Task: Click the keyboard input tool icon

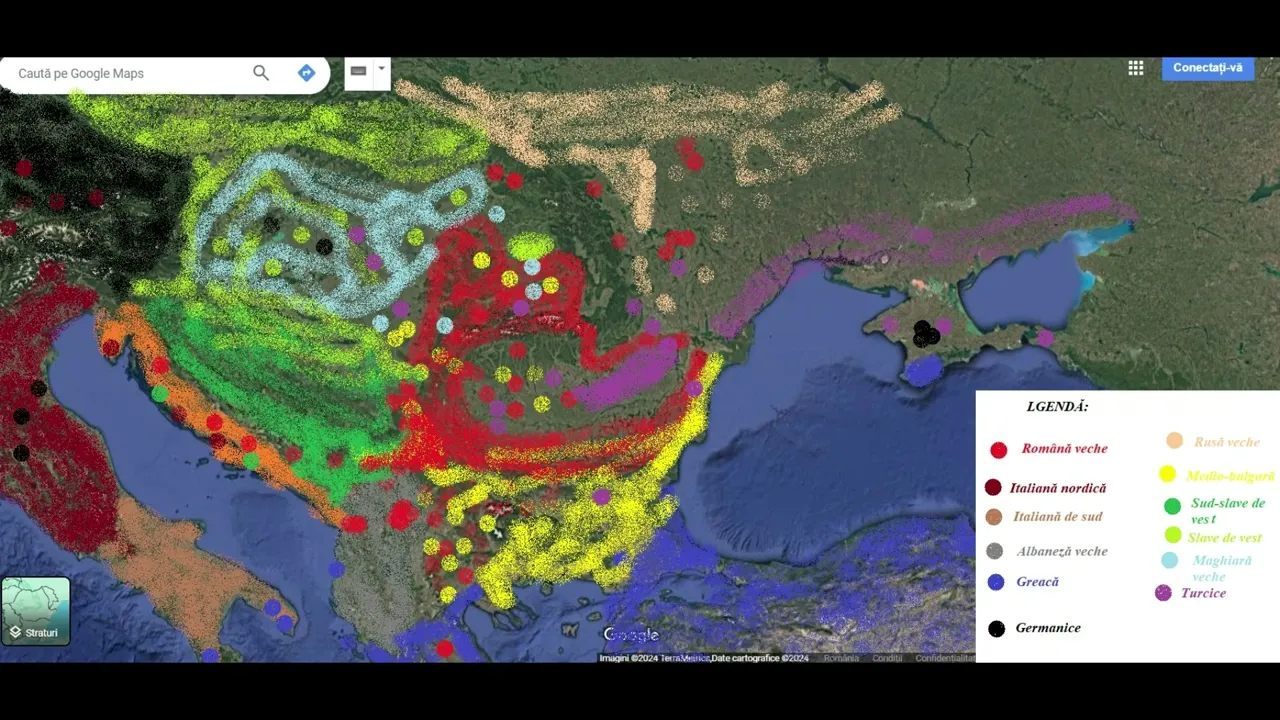Action: click(358, 72)
